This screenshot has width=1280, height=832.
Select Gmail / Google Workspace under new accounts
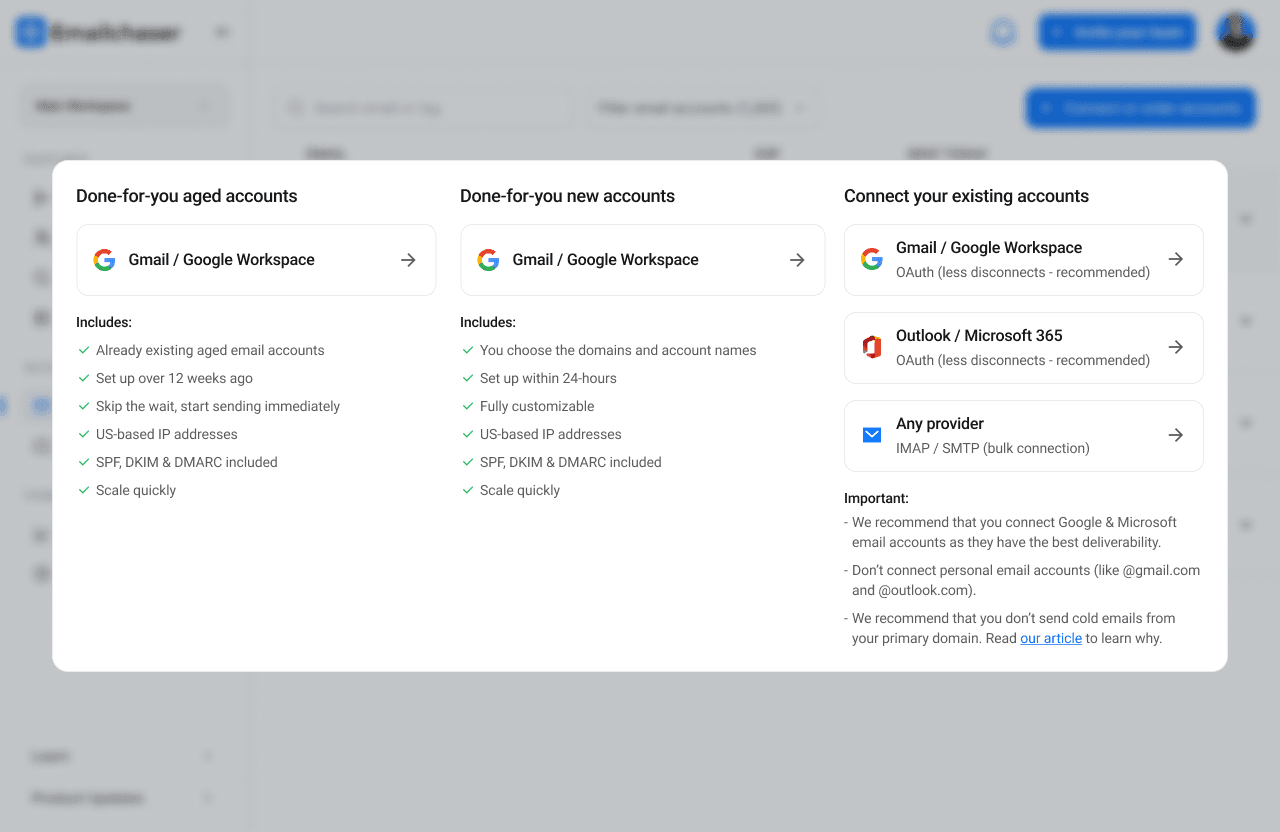point(642,259)
